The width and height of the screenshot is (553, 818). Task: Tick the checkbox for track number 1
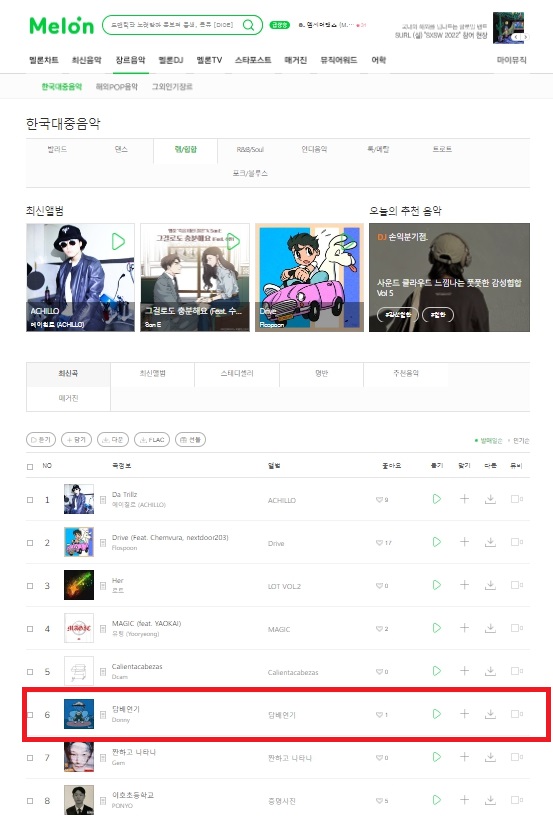(x=30, y=500)
